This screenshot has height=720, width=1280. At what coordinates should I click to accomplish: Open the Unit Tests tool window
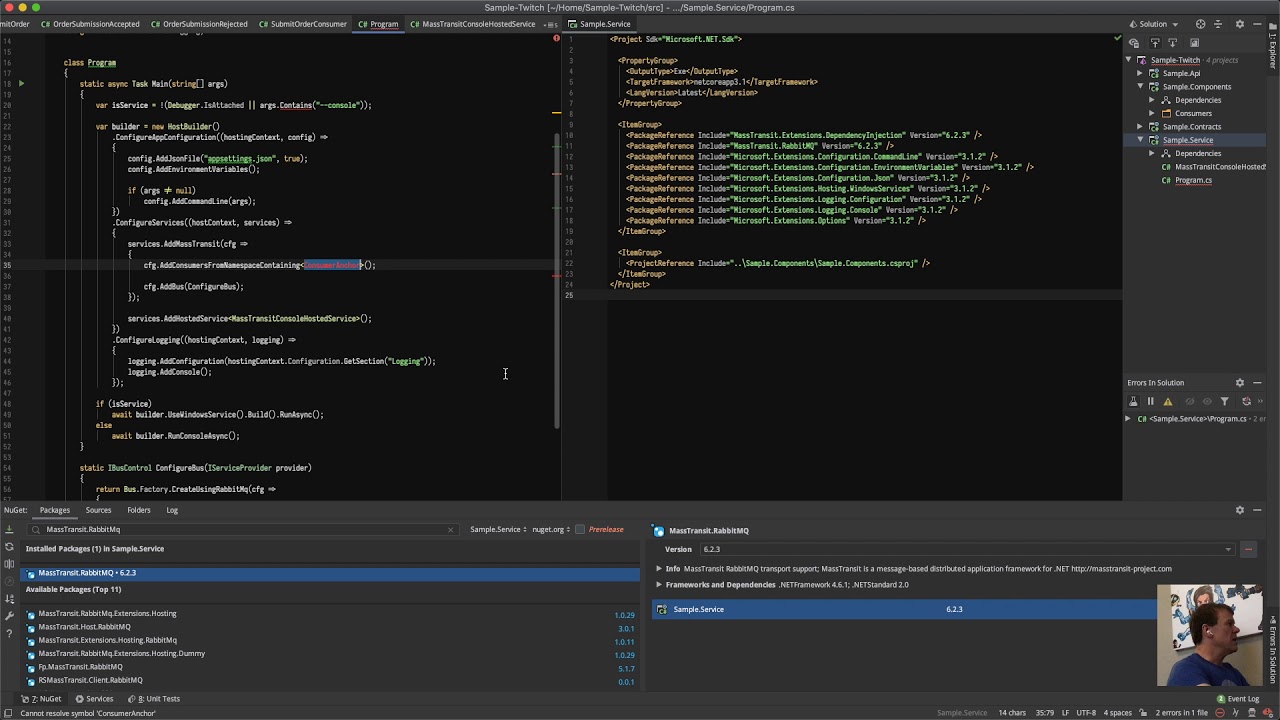[153, 699]
